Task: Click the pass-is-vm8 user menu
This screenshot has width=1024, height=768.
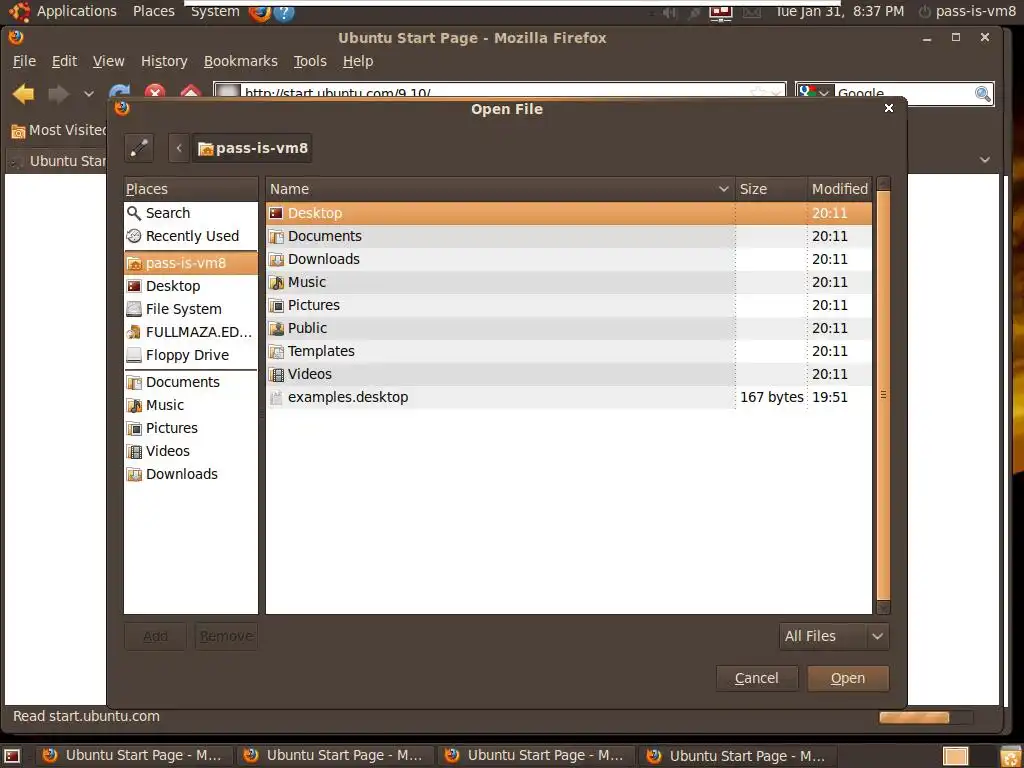Action: point(967,11)
